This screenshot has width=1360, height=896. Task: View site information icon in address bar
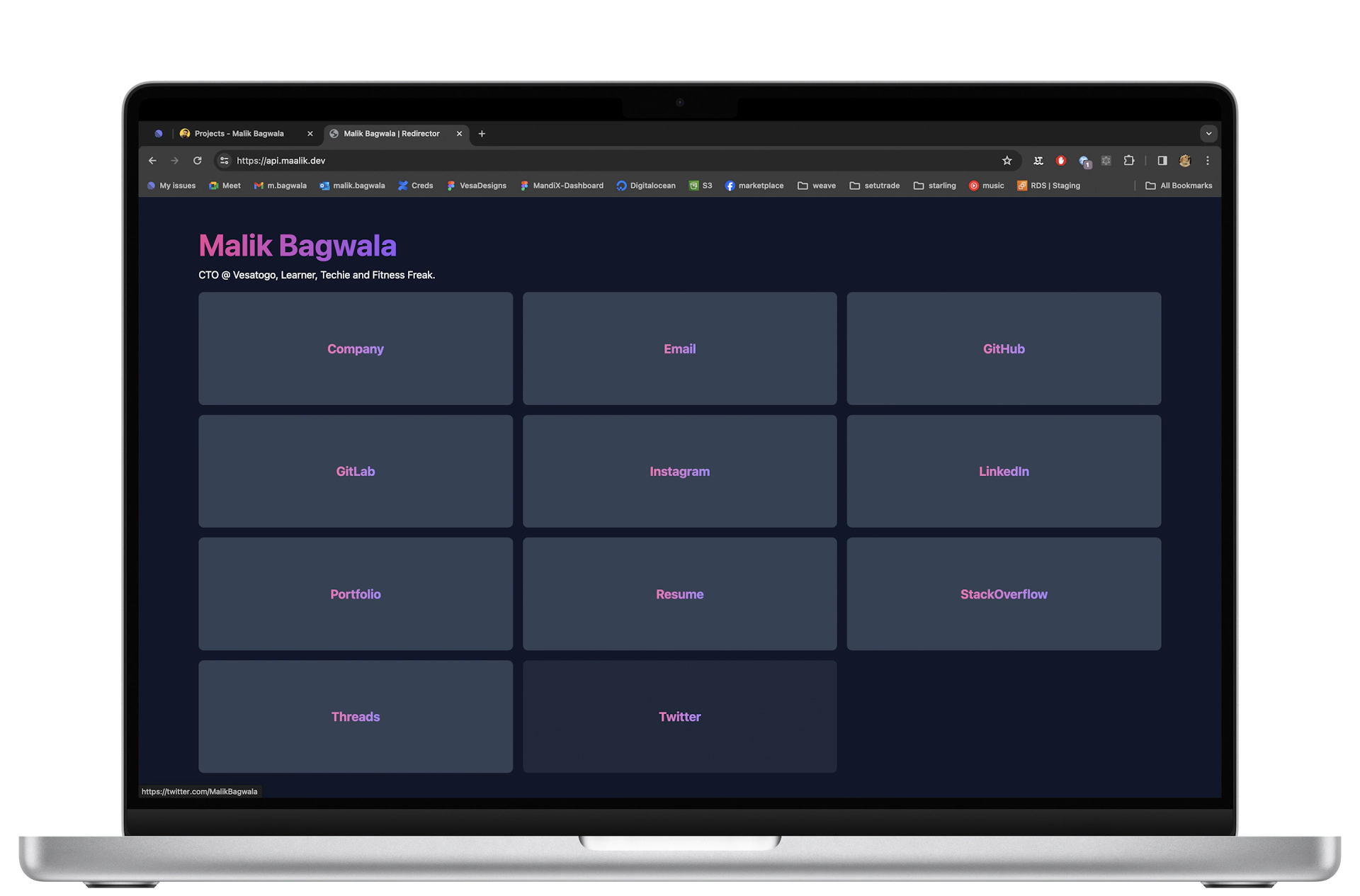point(225,161)
